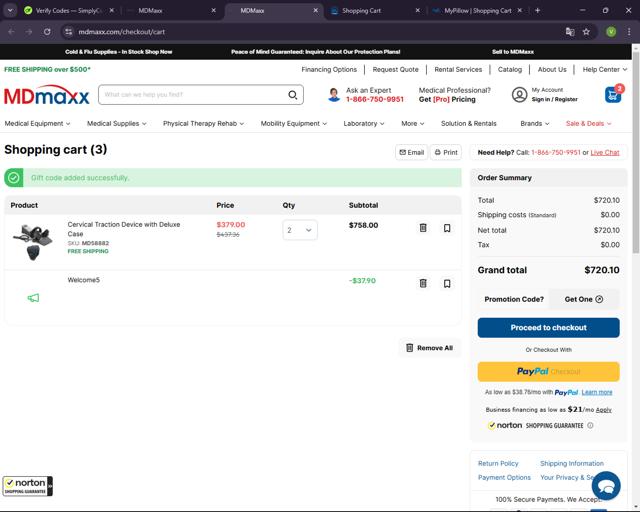
Task: Switch to the MyPillow Shopping Cart tab
Action: coord(478,11)
